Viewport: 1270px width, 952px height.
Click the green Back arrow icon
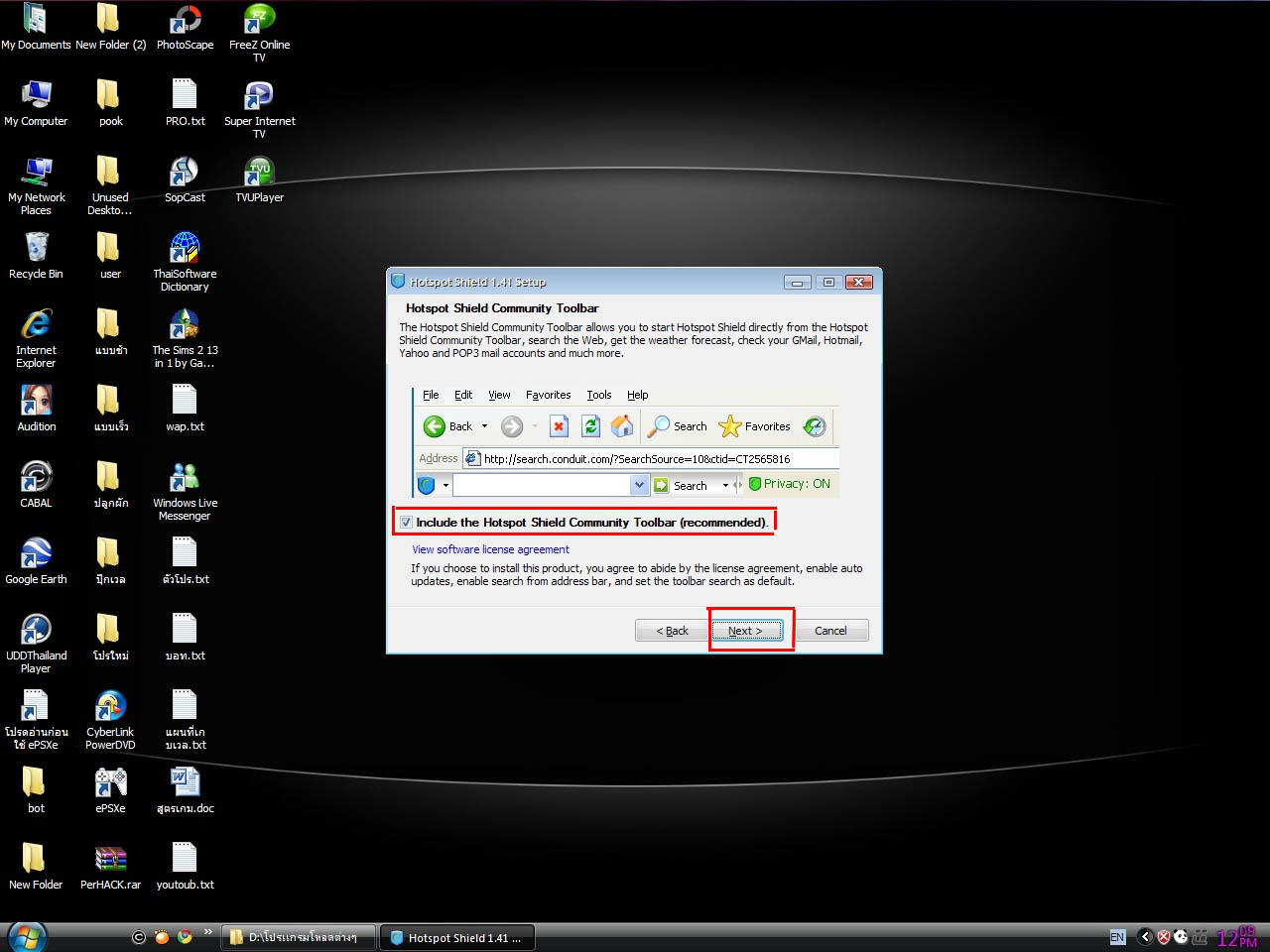435,426
